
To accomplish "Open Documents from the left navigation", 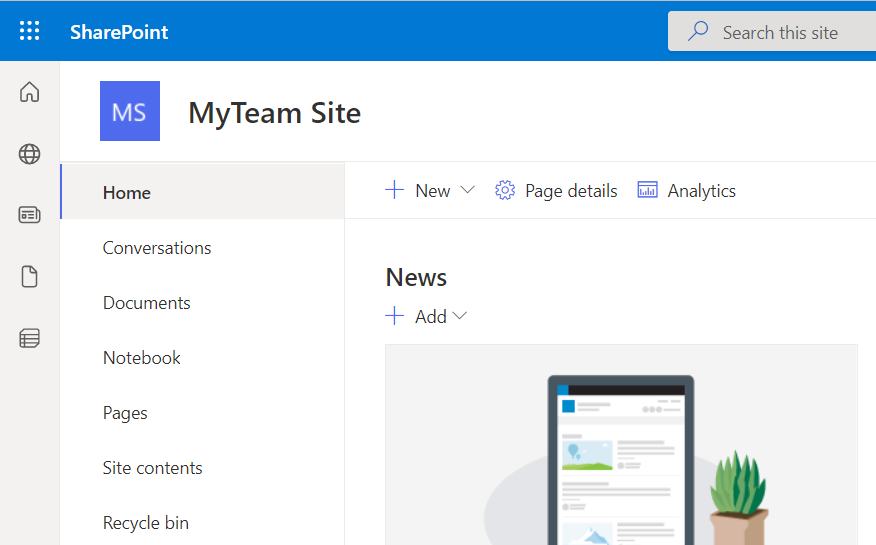I will pyautogui.click(x=147, y=303).
